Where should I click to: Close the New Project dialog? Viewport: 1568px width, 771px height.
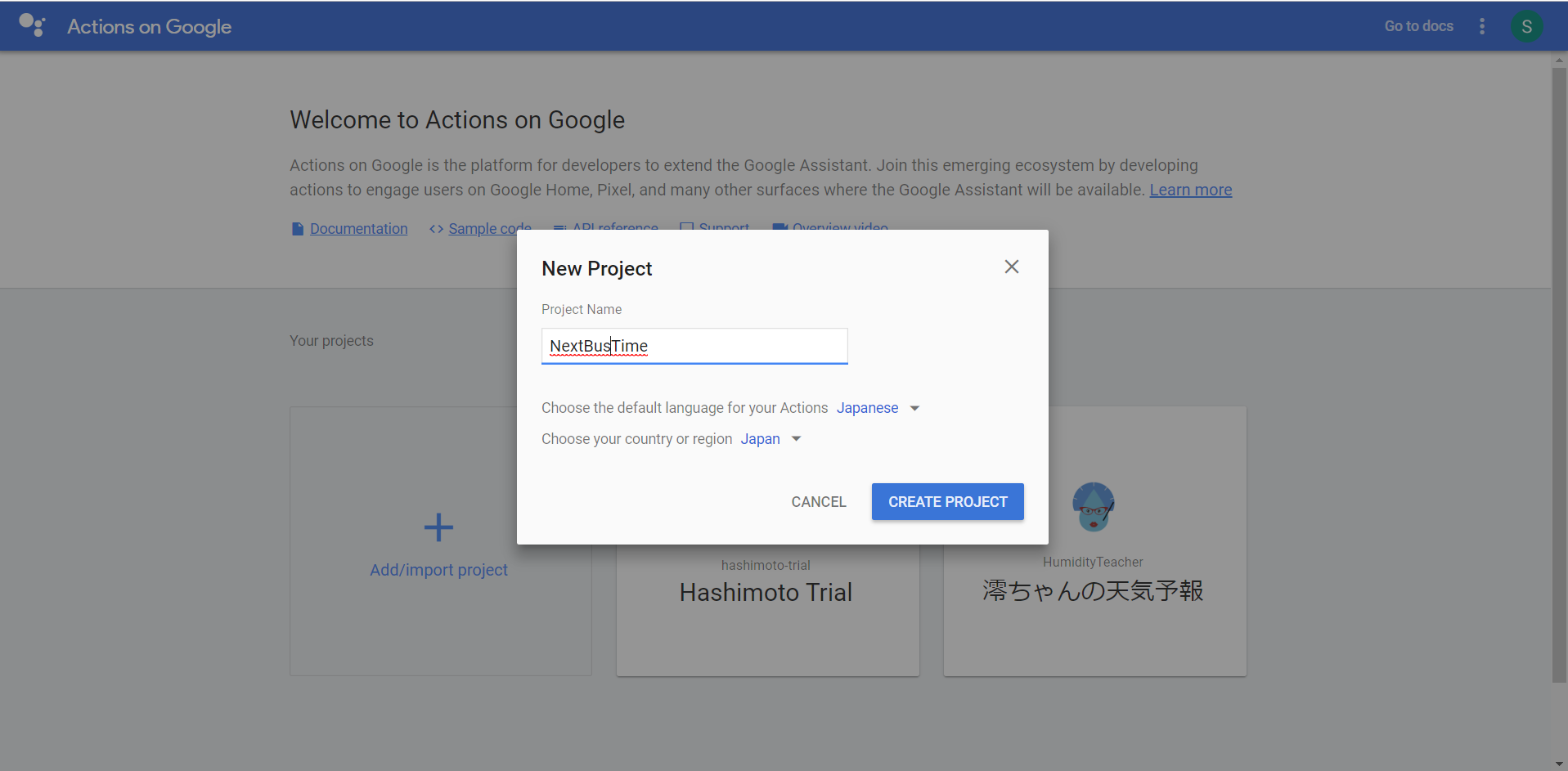point(1012,267)
